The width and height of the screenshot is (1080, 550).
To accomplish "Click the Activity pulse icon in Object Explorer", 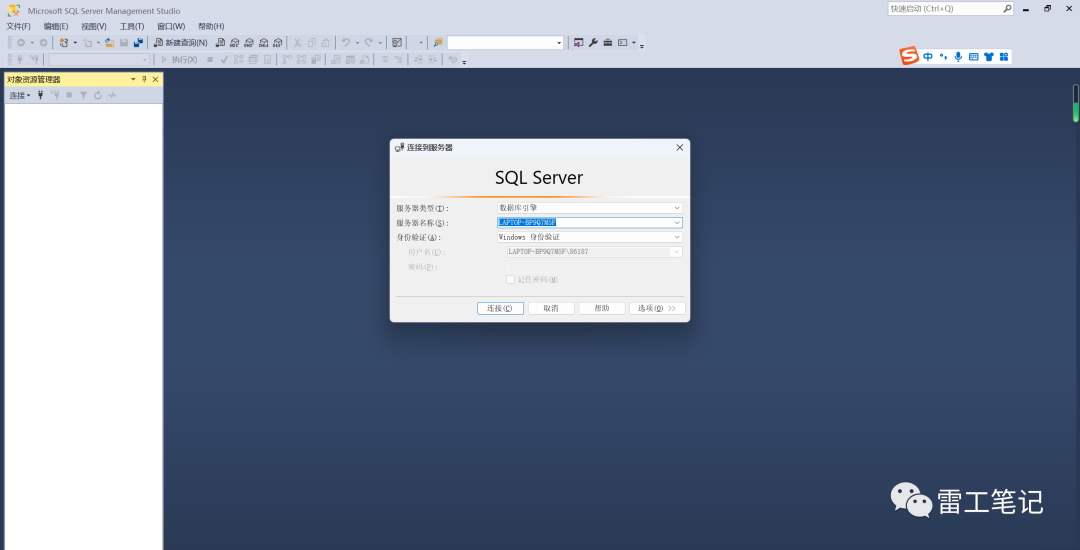I will coord(112,95).
